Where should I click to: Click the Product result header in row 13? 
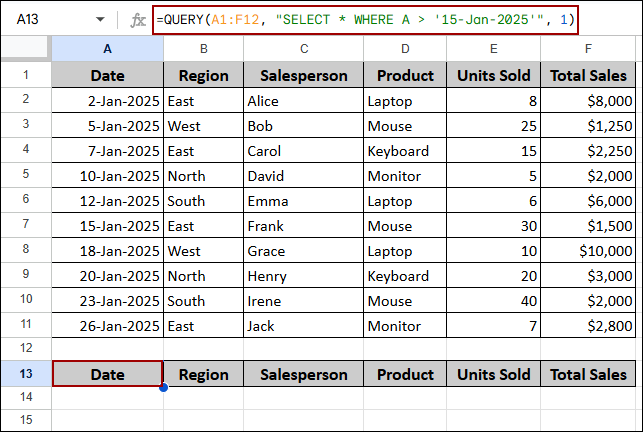click(x=405, y=374)
